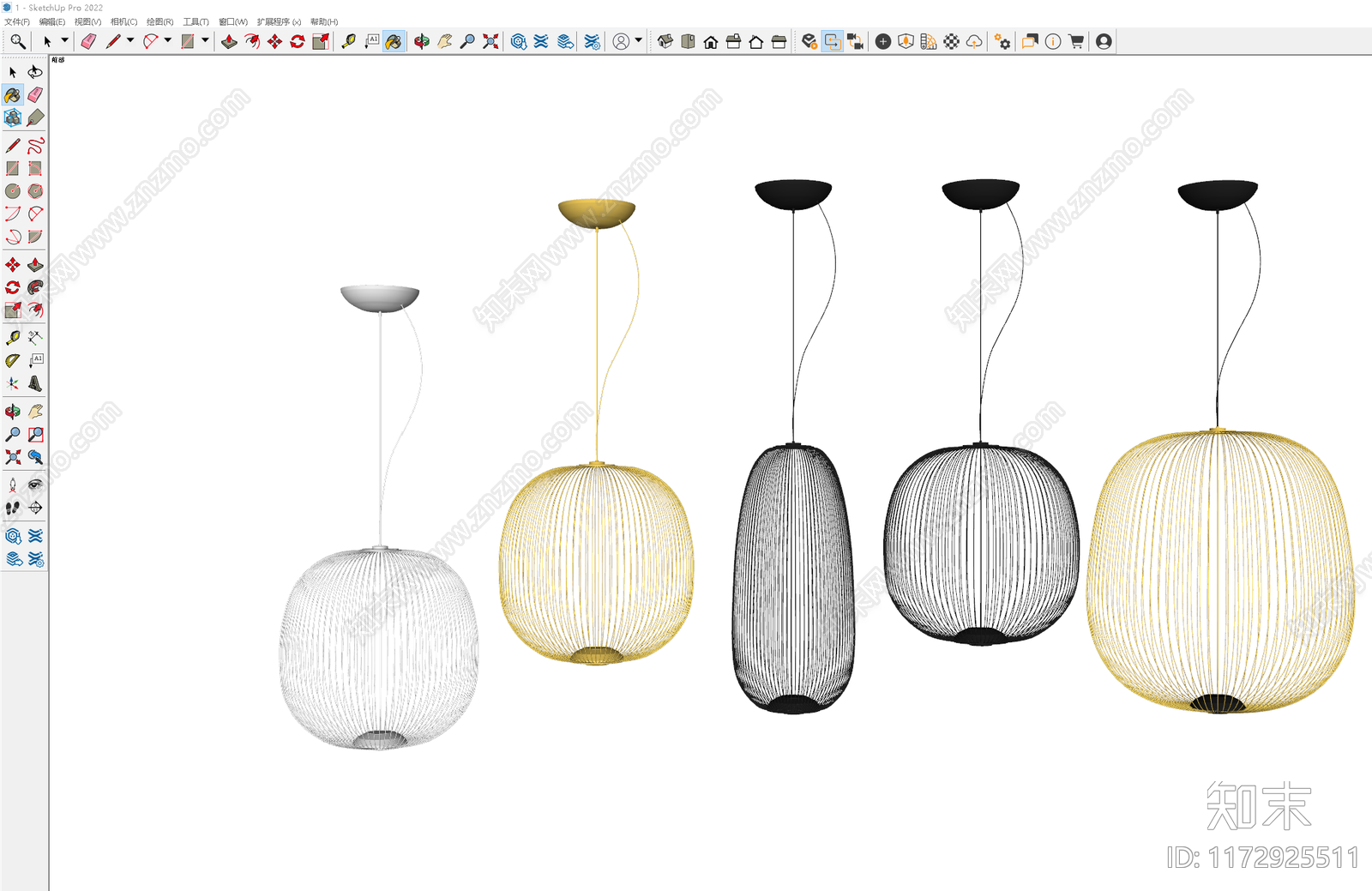Pick the Pencil line tool in top toolbar
1372x891 pixels.
click(x=112, y=41)
